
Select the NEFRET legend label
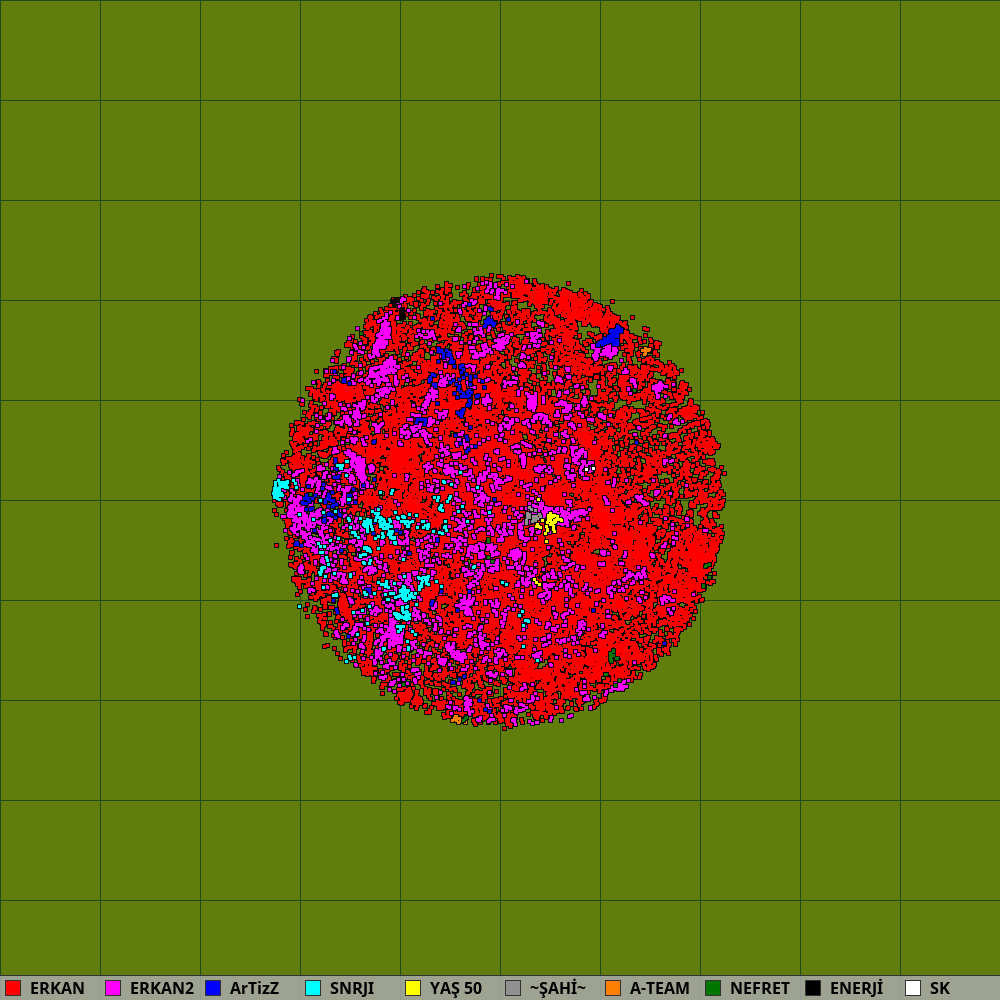pyautogui.click(x=760, y=988)
